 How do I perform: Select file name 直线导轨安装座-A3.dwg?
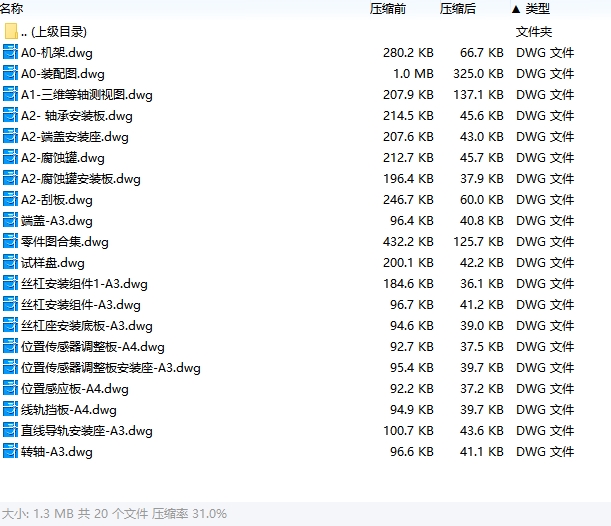tap(87, 431)
